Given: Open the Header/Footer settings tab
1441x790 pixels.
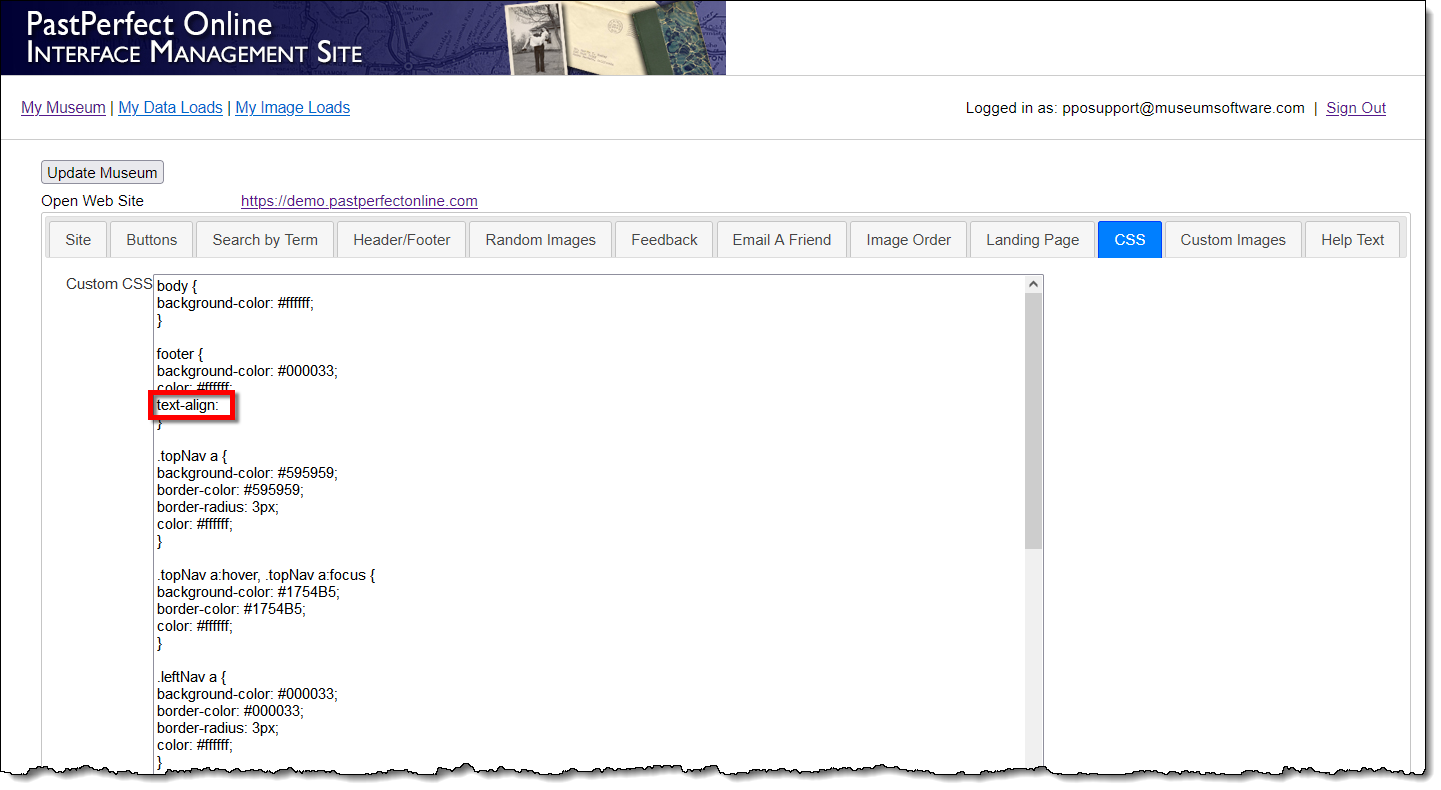Looking at the screenshot, I should click(401, 239).
